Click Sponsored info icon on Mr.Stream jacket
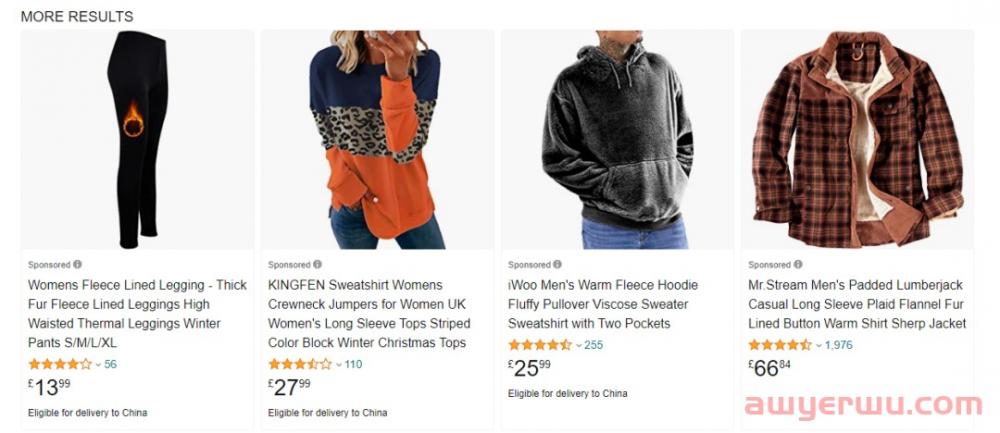 (798, 264)
